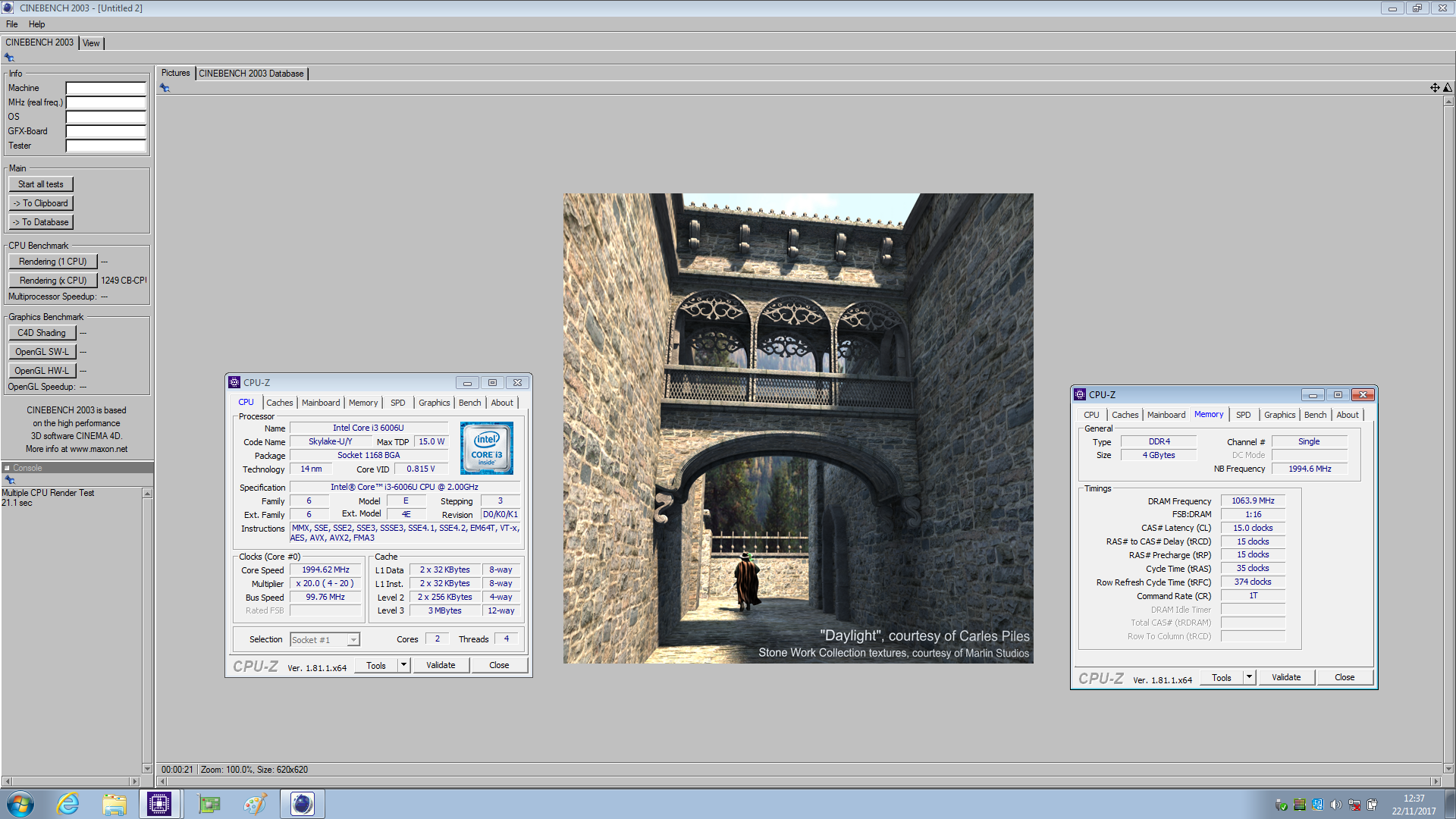Click the CPU-Z title icon of the Memory window
1456x819 pixels.
click(x=1080, y=395)
